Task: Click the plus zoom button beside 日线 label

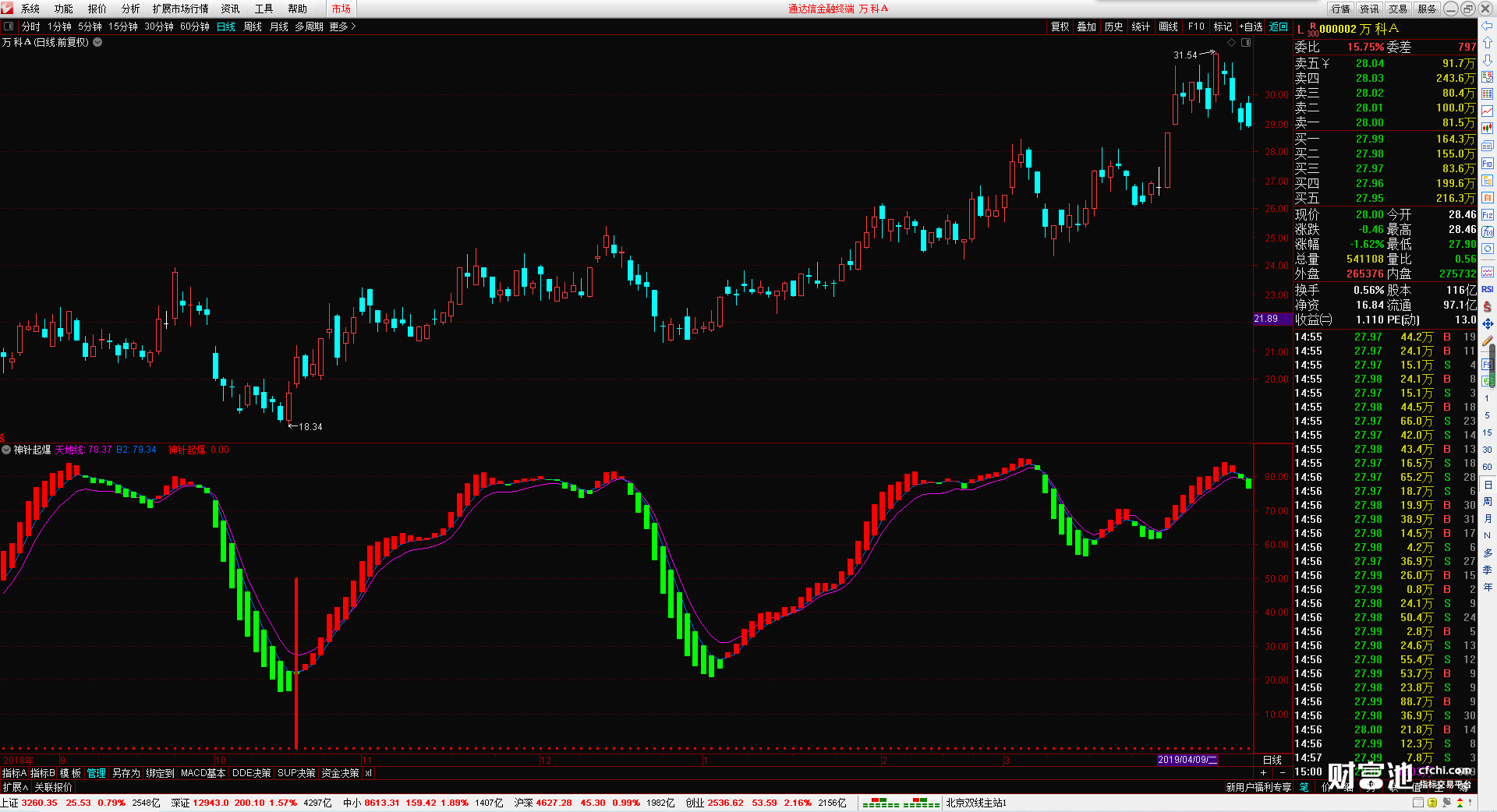Action: click(x=1265, y=773)
